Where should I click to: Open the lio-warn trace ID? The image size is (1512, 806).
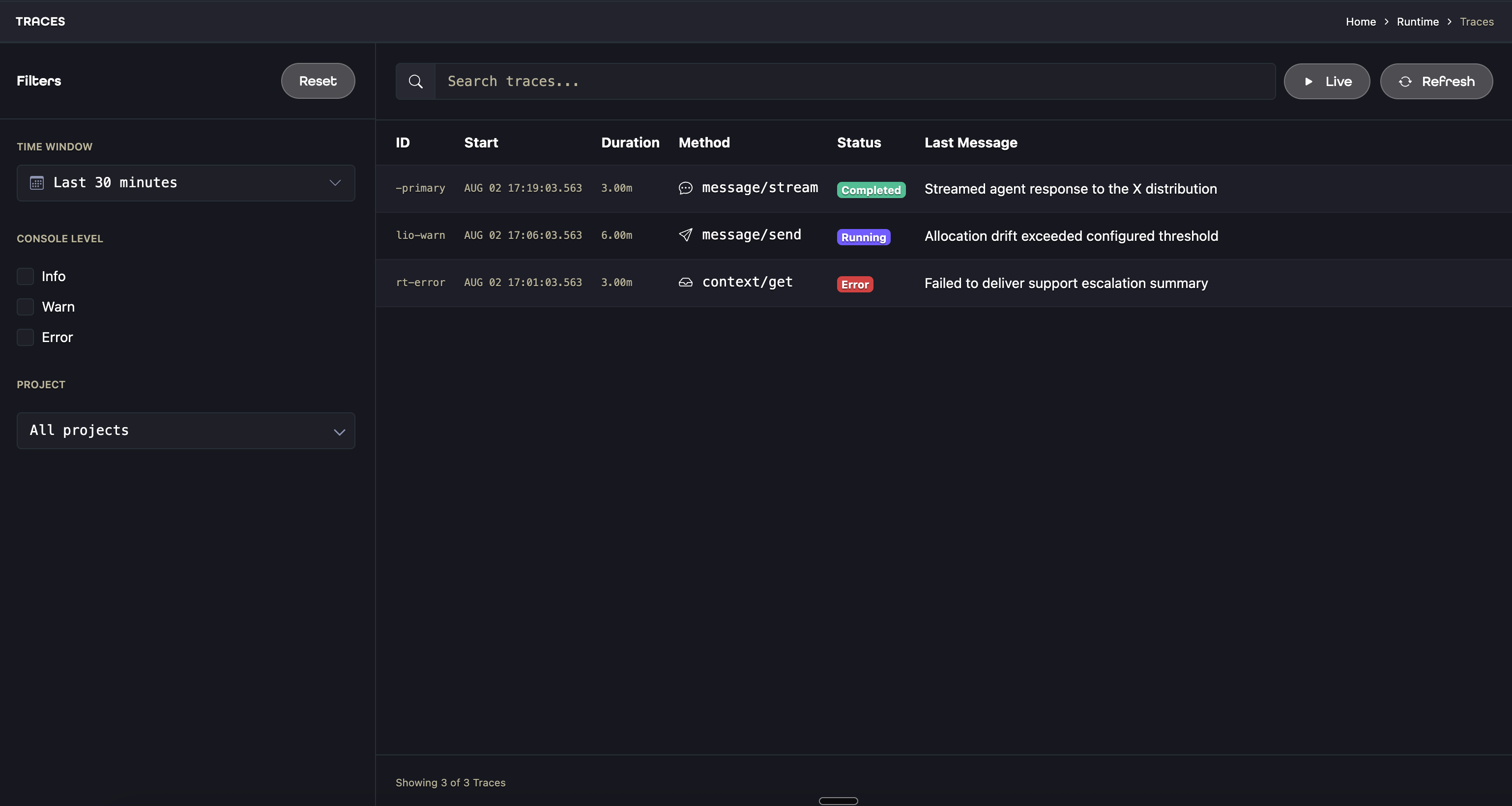click(x=420, y=235)
